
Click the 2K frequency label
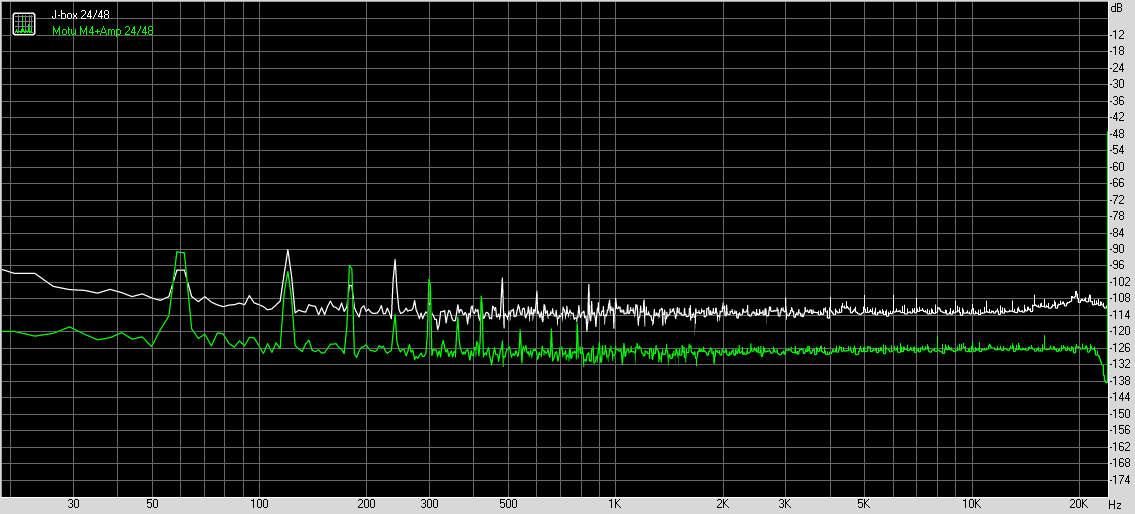coord(722,504)
